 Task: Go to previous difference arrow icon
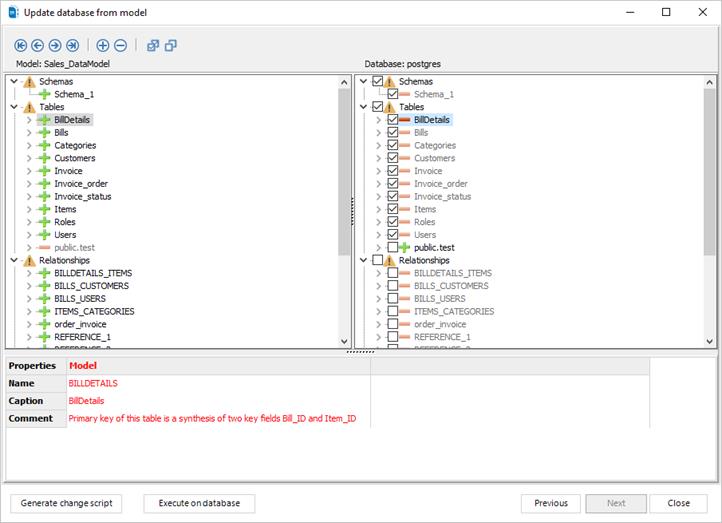pos(38,45)
